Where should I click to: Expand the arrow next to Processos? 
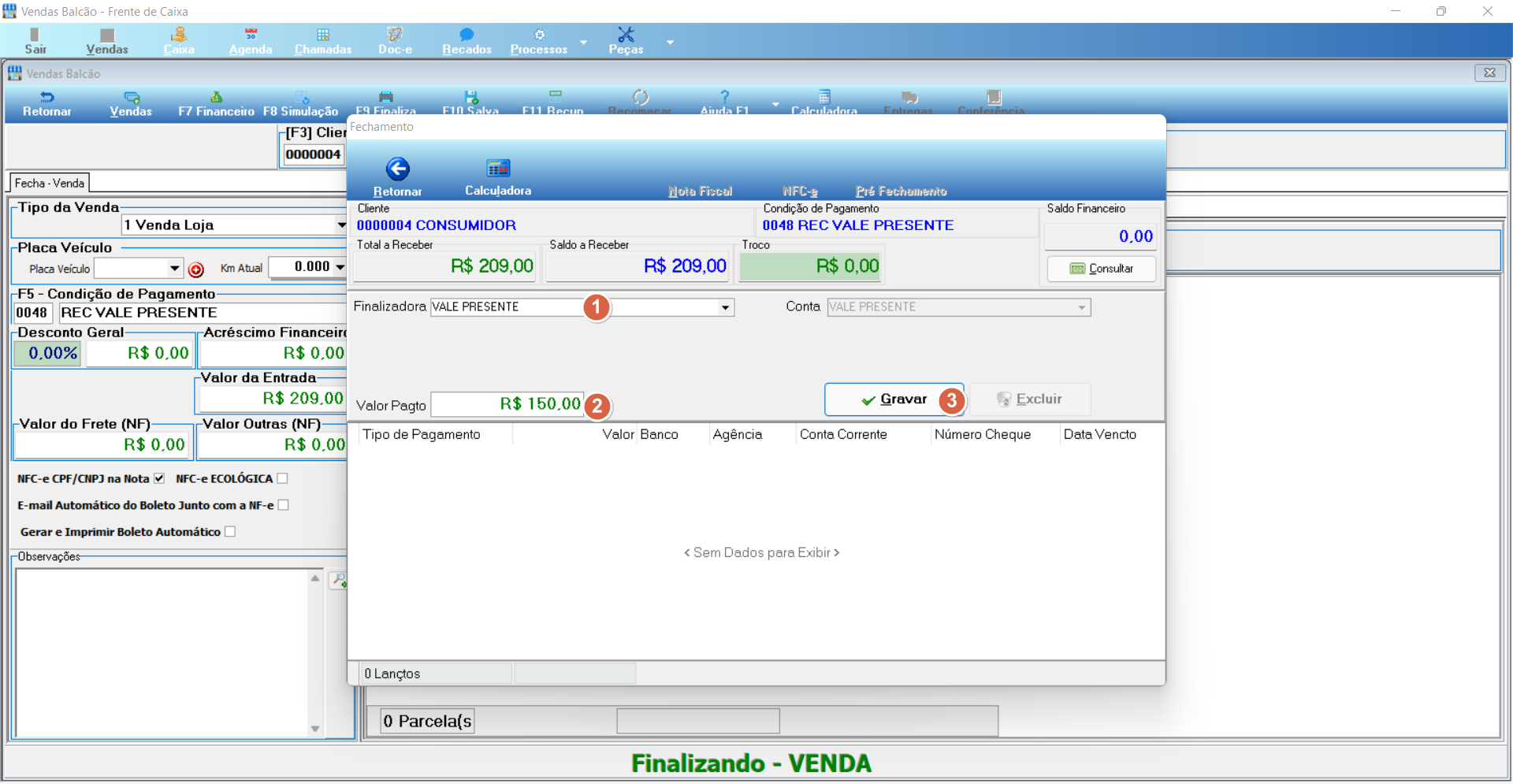[583, 42]
